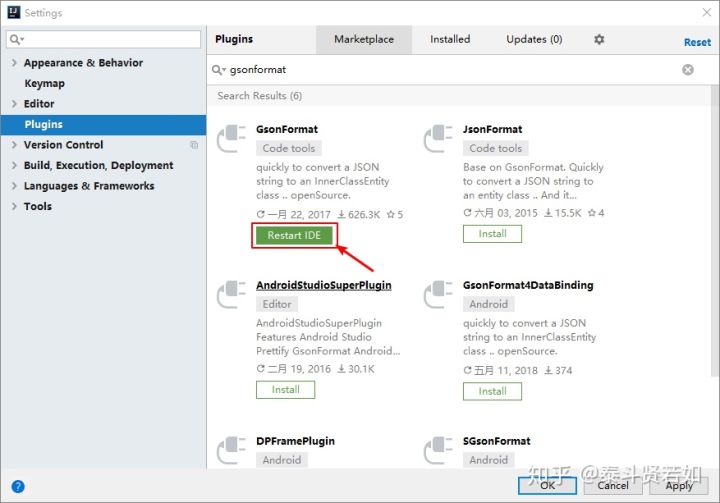The width and height of the screenshot is (720, 503).
Task: Open the SGsonFormat plugin title
Action: (496, 441)
